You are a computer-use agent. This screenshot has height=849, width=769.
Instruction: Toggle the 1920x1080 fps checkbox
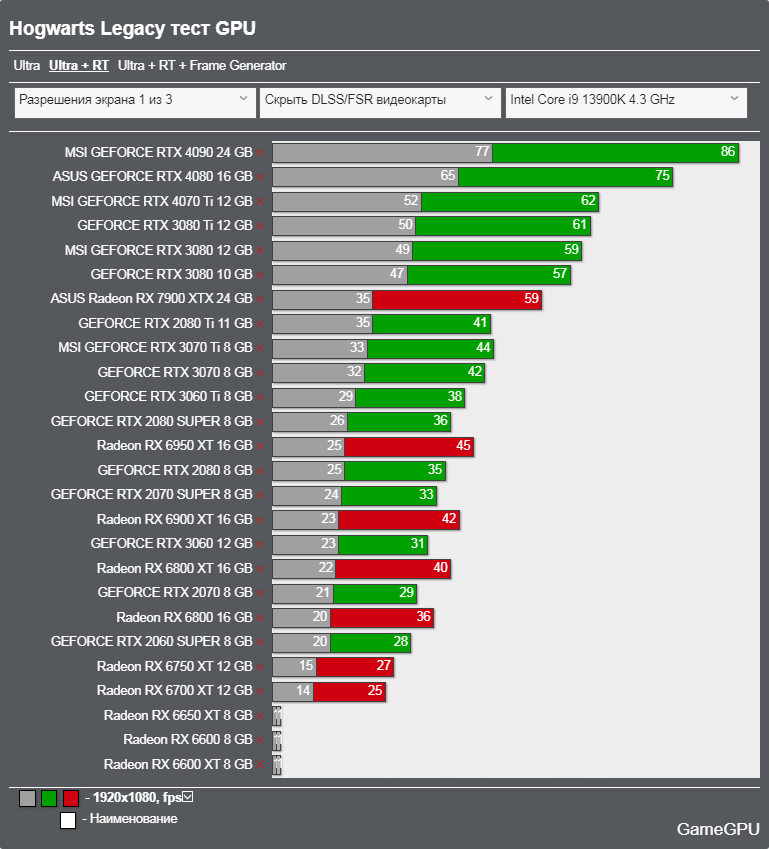pos(187,796)
